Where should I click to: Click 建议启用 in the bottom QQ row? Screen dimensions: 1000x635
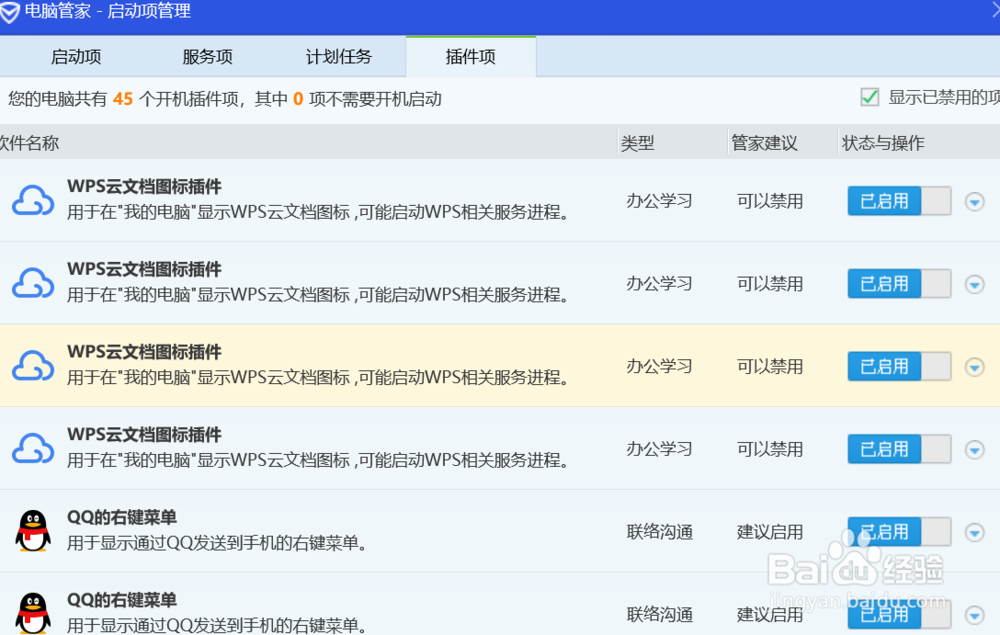[770, 614]
